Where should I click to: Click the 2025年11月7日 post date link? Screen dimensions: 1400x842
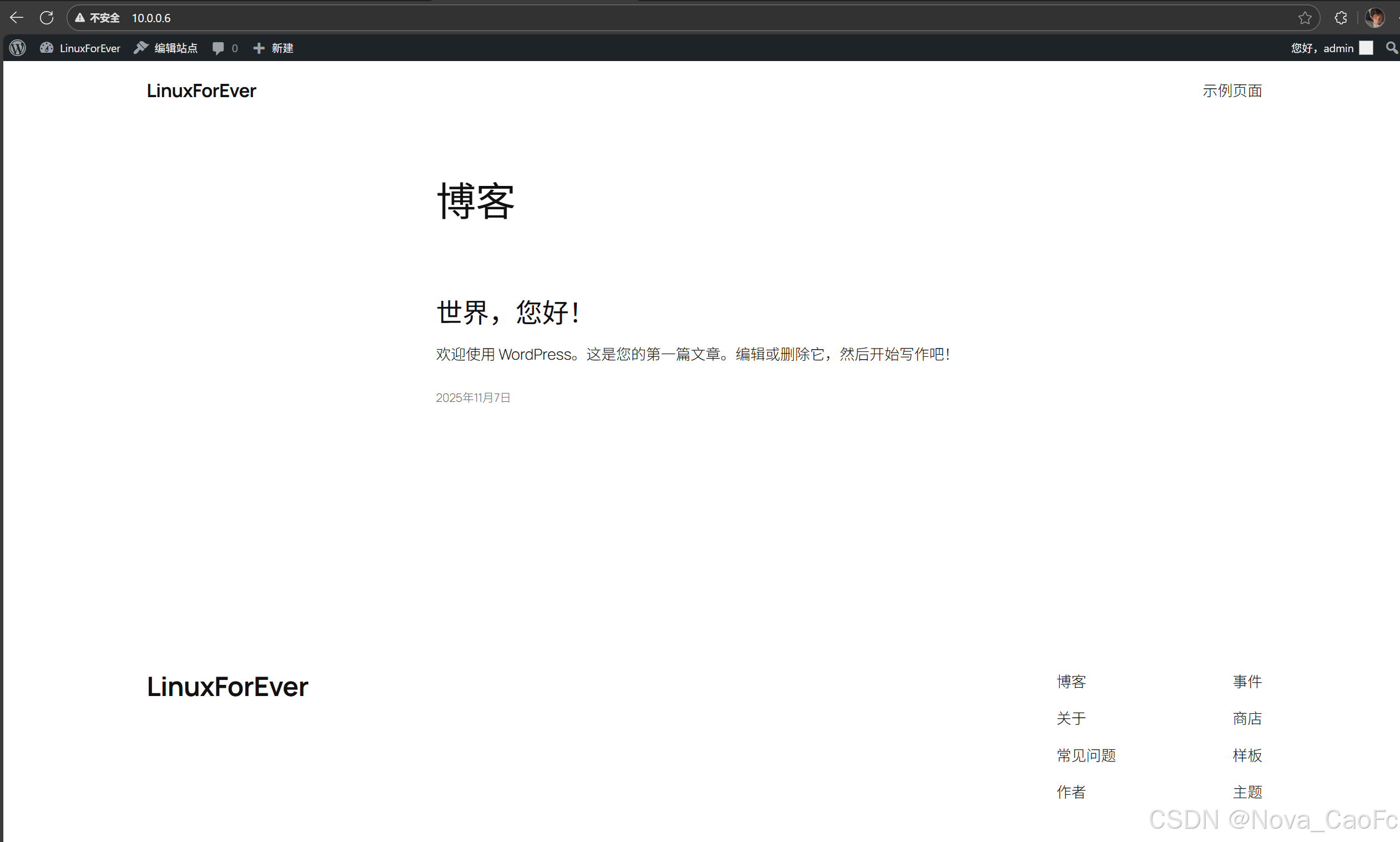coord(473,398)
